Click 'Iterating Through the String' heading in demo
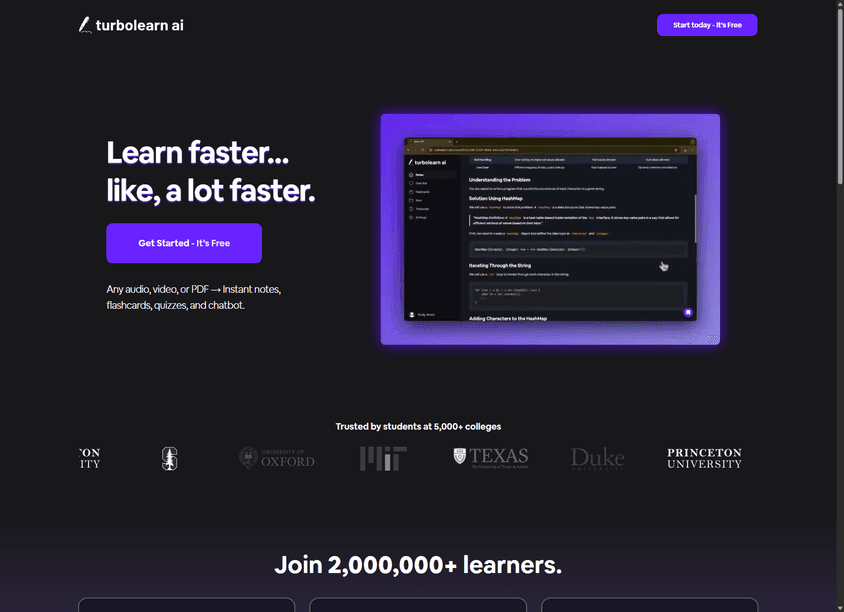Viewport: 844px width, 612px height. point(500,265)
